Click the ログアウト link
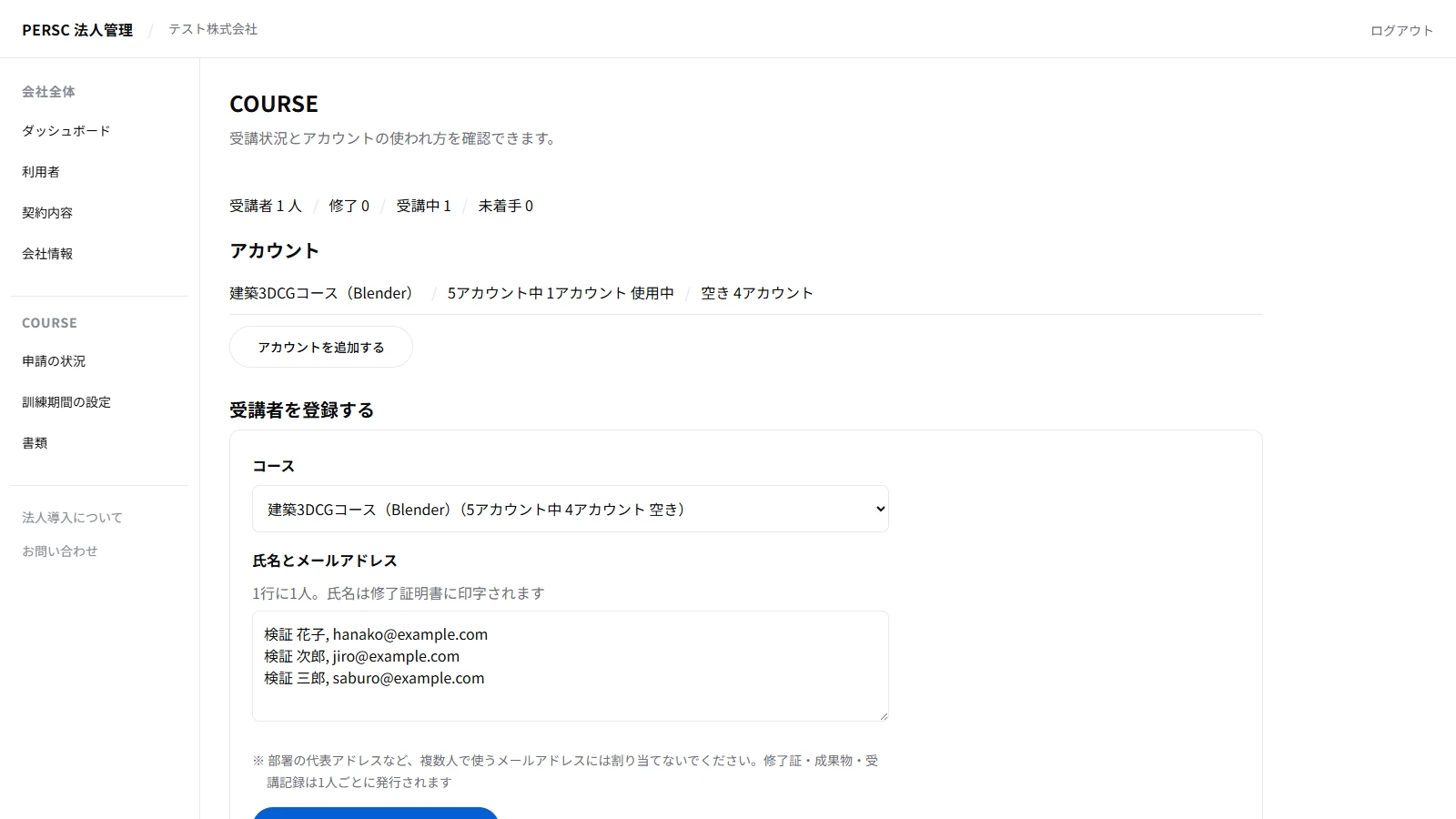Screen dimensions: 1456x819 tap(1401, 31)
